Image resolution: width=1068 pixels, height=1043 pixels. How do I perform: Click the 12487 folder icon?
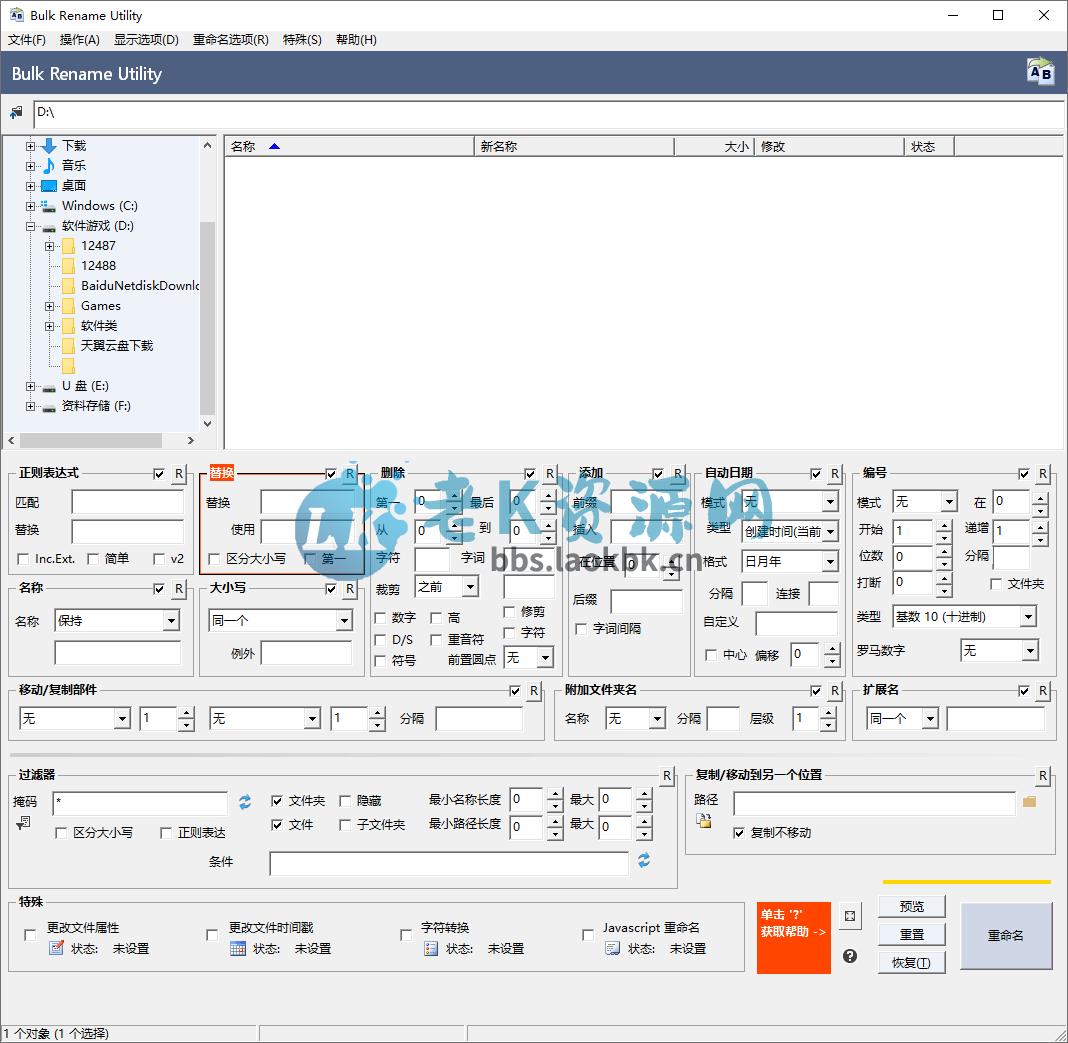click(x=68, y=246)
